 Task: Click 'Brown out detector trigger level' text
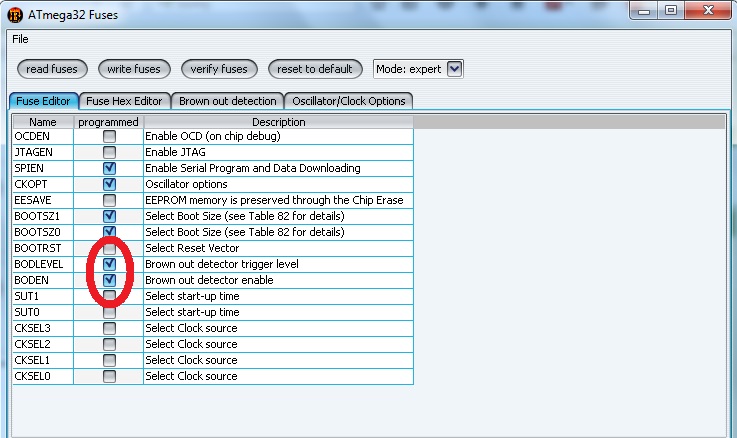(x=222, y=264)
